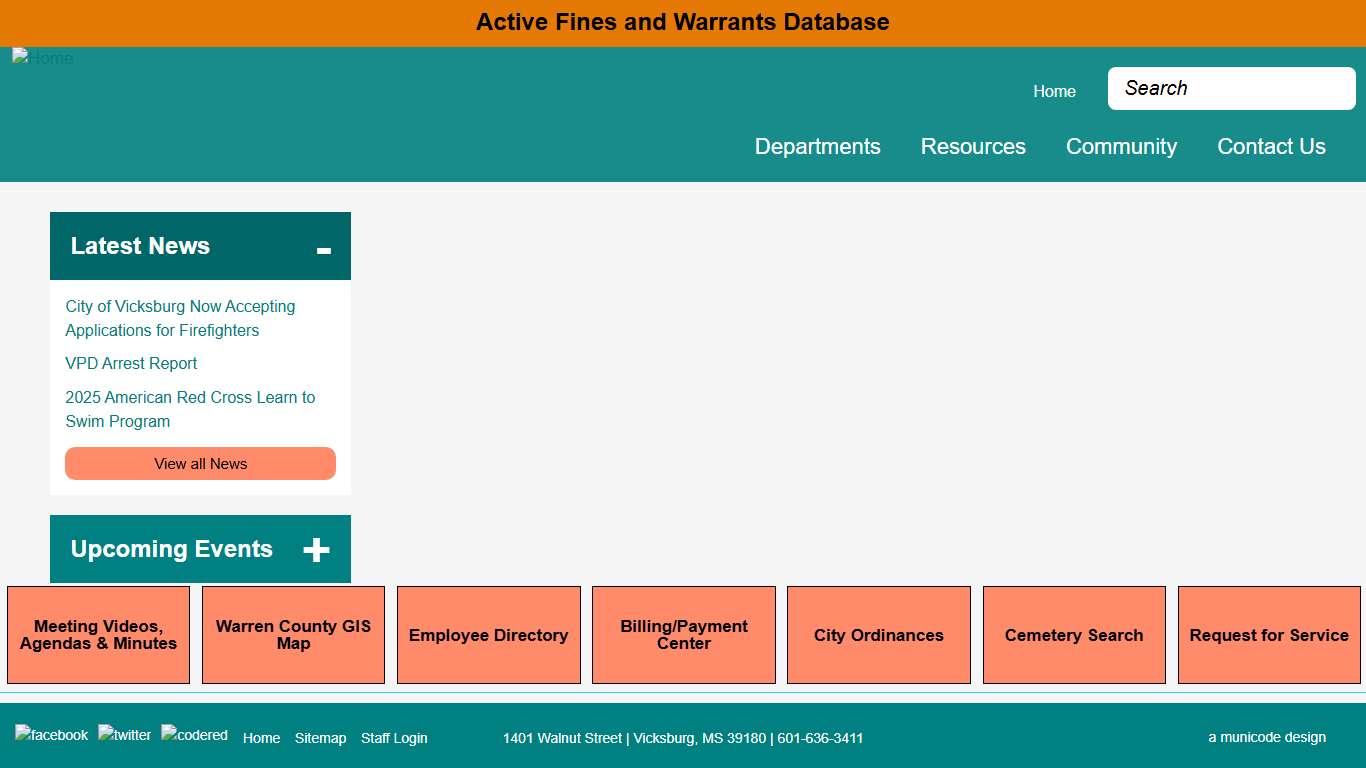Open the Resources menu
Image resolution: width=1366 pixels, height=768 pixels.
tap(973, 147)
